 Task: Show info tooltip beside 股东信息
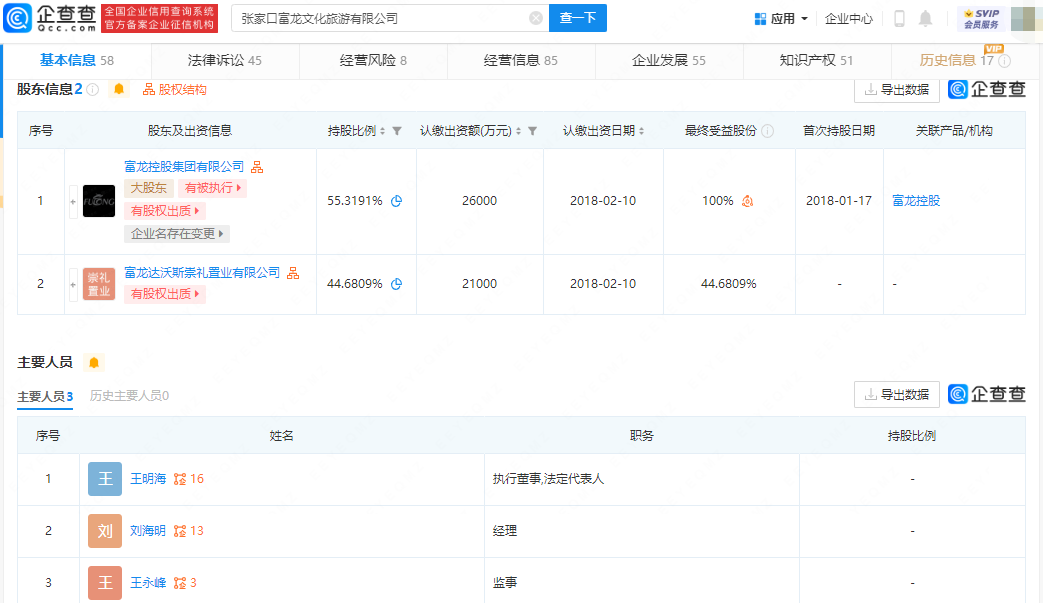pyautogui.click(x=93, y=89)
